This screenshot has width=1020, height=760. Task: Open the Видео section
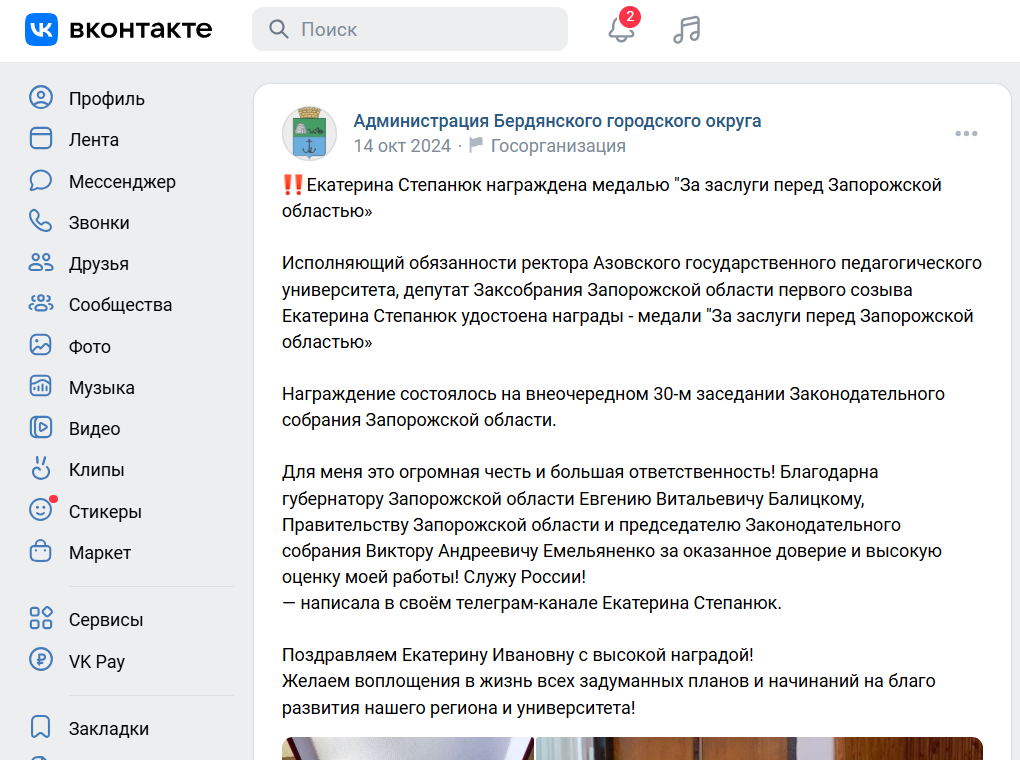93,428
